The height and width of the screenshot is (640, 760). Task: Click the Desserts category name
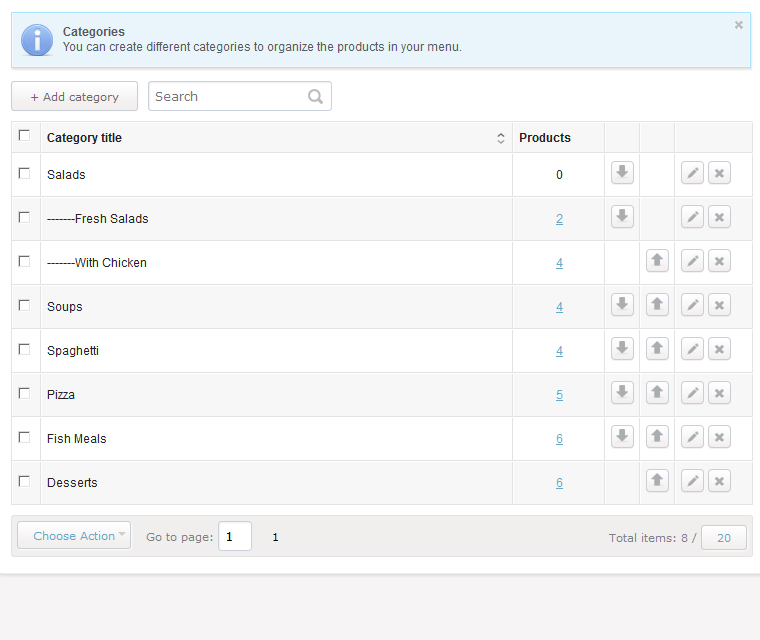coord(72,483)
